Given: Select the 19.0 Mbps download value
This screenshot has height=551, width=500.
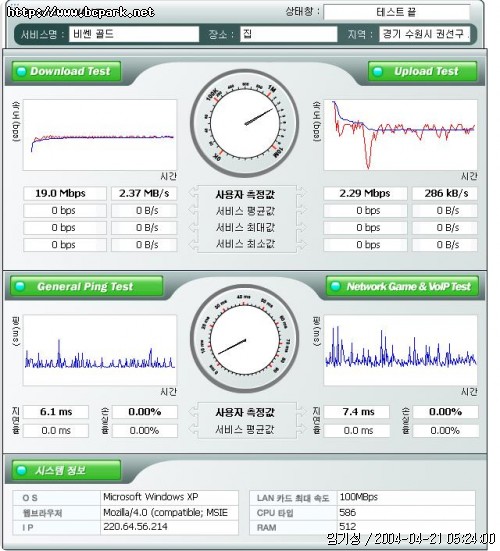Looking at the screenshot, I should [65, 193].
